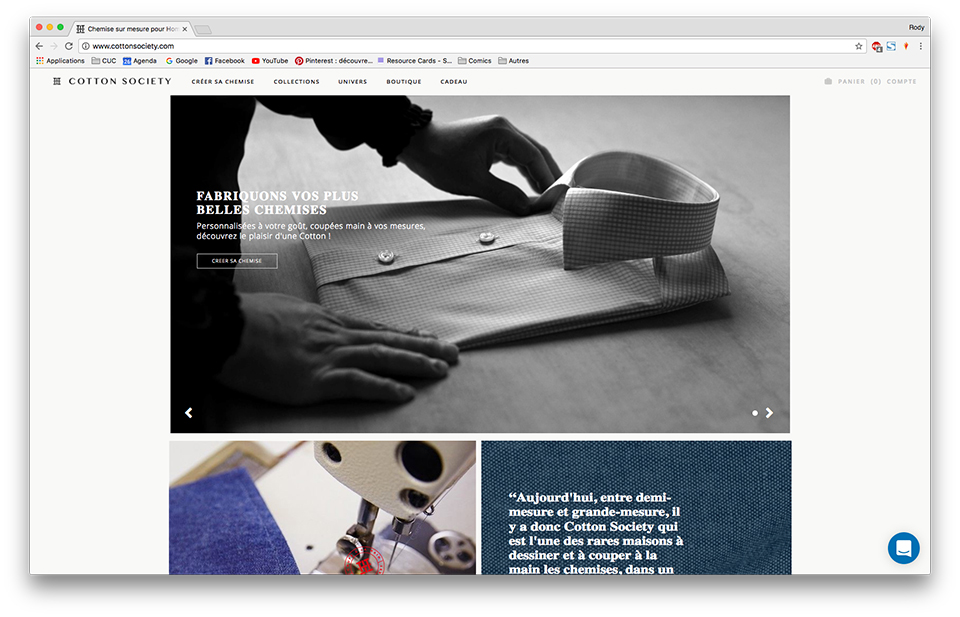960x617 pixels.
Task: Open the YouTube bookmark
Action: pyautogui.click(x=269, y=61)
